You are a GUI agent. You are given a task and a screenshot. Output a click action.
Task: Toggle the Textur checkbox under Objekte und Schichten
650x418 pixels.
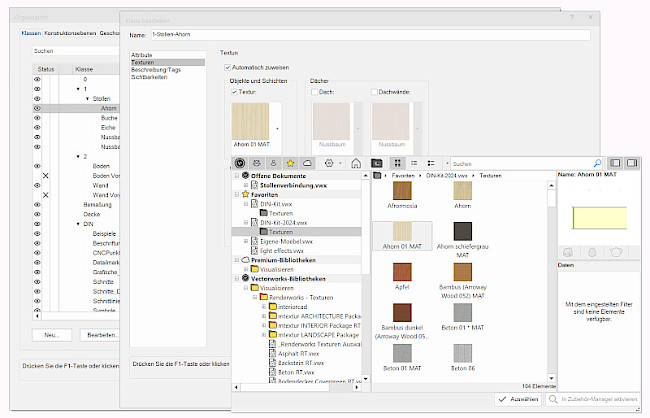coord(234,92)
